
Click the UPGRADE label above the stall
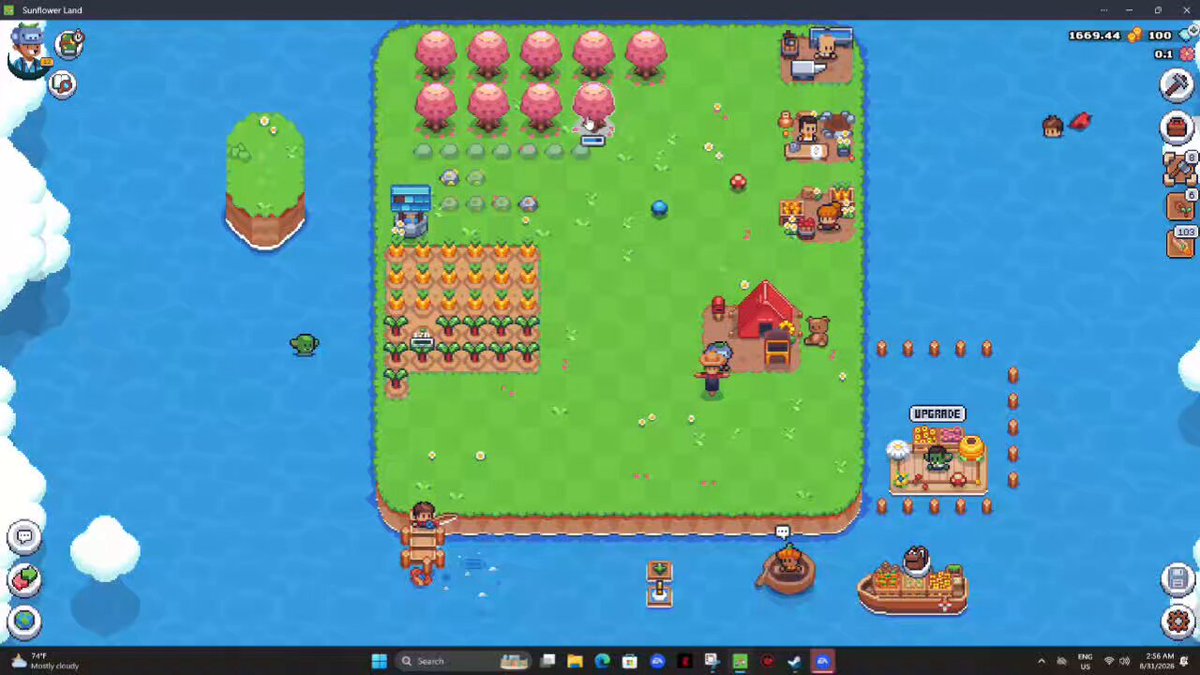937,414
